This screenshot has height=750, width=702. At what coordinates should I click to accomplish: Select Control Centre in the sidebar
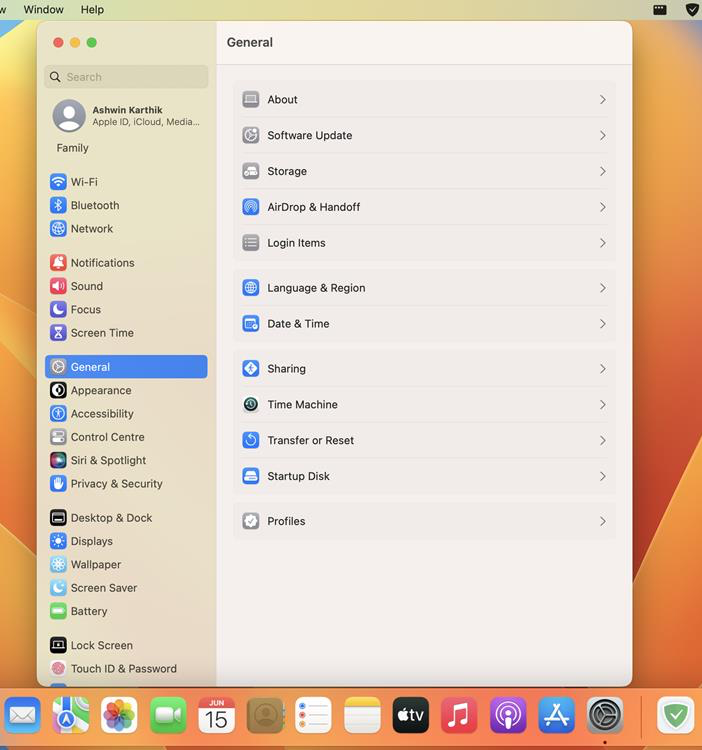pyautogui.click(x=107, y=437)
